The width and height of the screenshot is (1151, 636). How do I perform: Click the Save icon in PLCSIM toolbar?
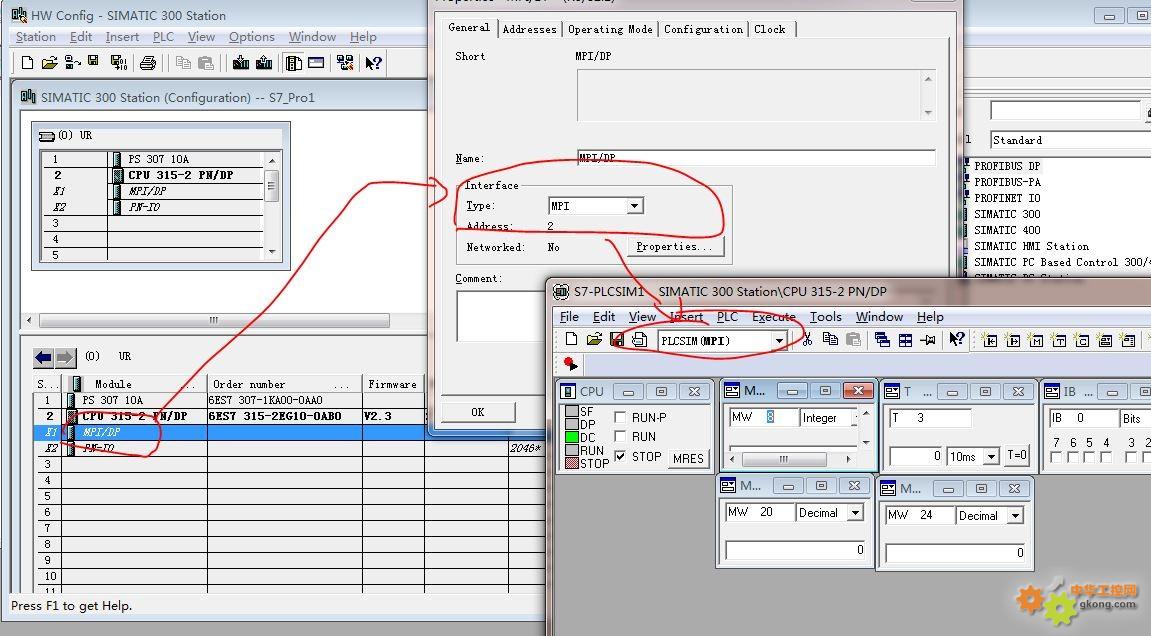click(x=617, y=339)
